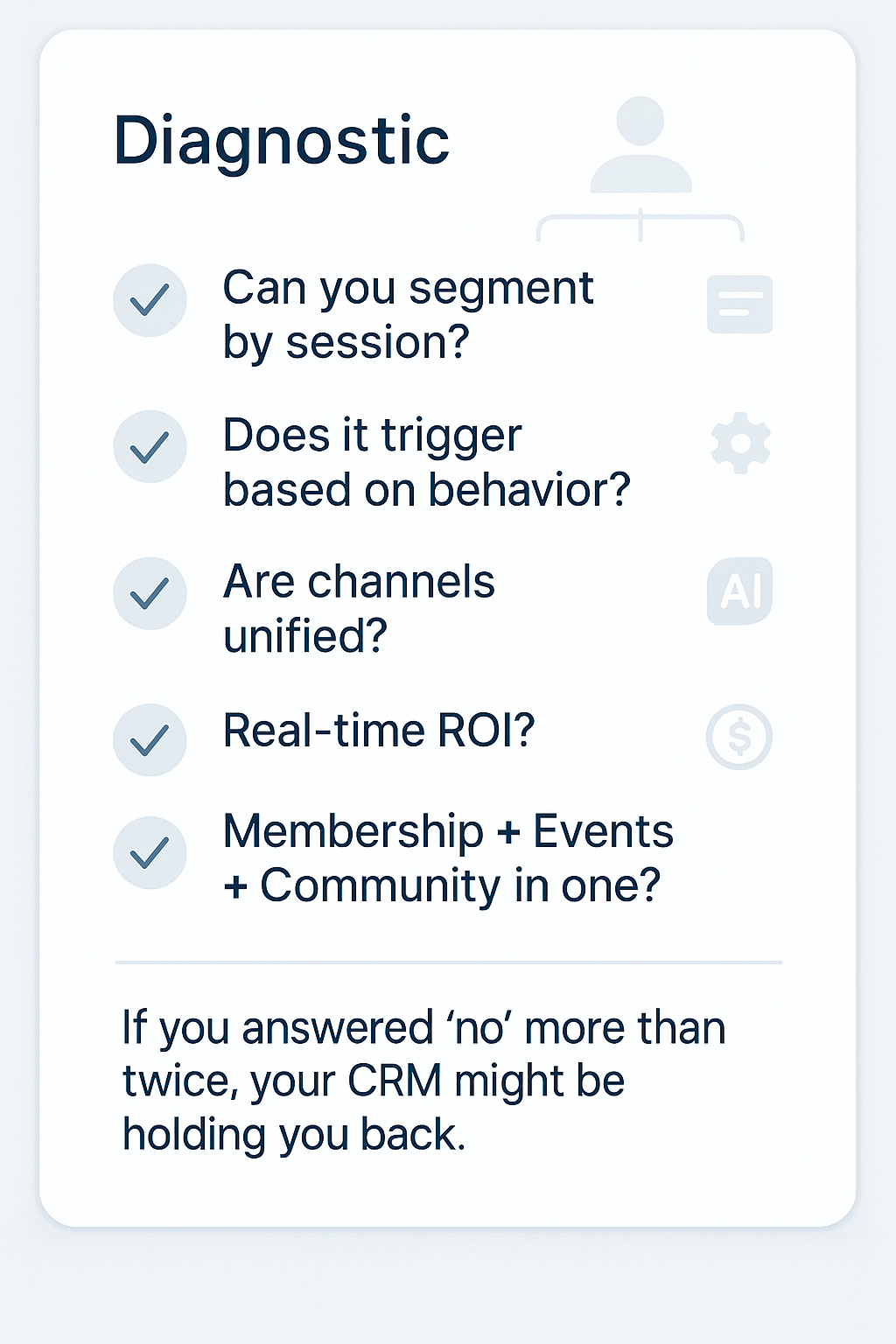Click the 'Are channels unified?' question
The height and width of the screenshot is (1344, 896).
(x=359, y=609)
